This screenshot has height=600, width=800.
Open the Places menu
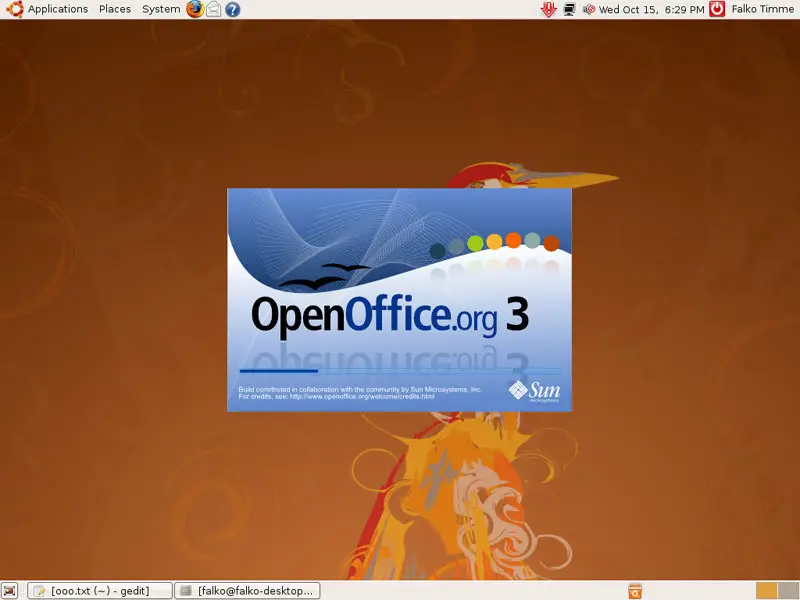[115, 9]
